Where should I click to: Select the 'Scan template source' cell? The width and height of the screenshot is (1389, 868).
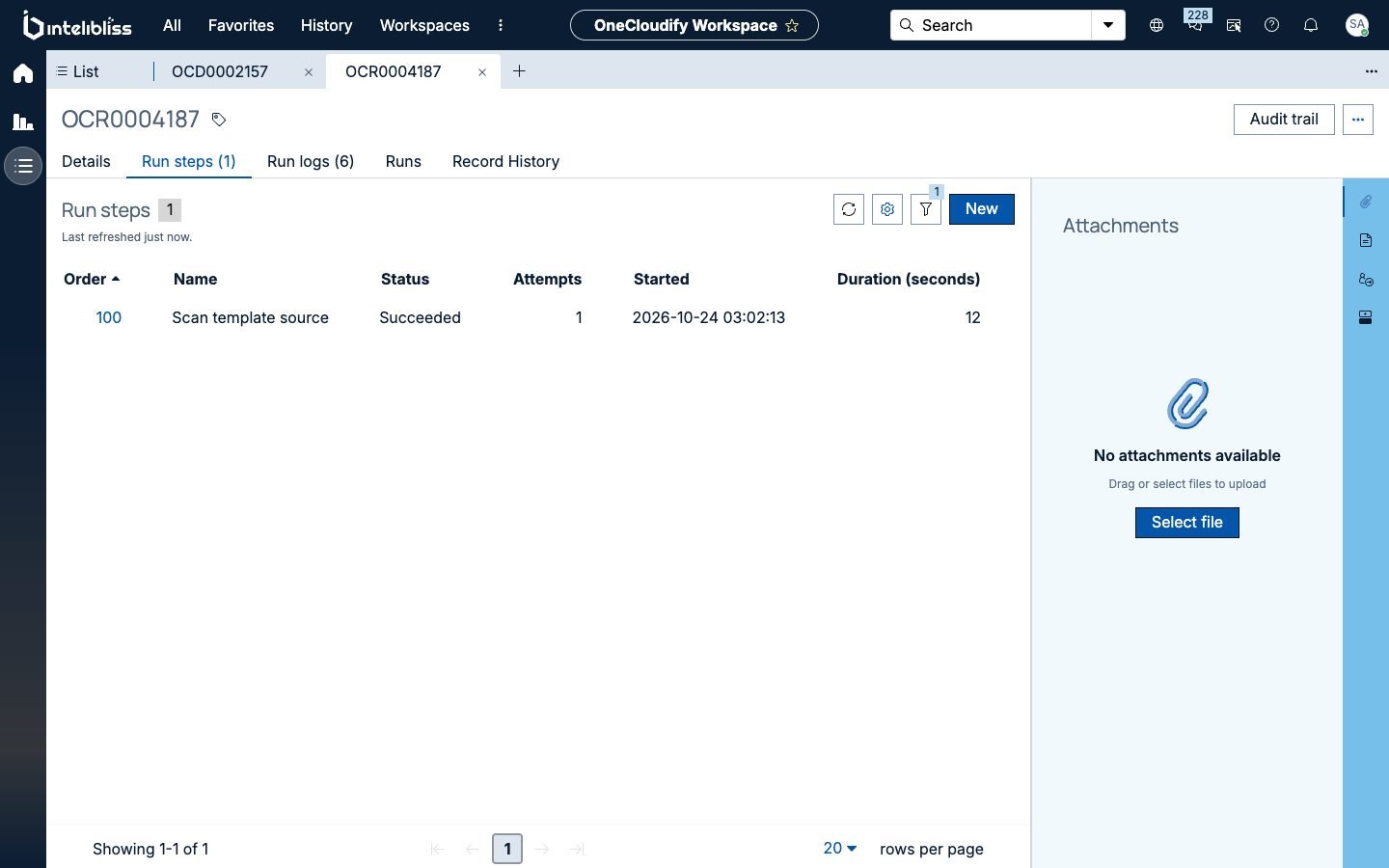point(251,317)
